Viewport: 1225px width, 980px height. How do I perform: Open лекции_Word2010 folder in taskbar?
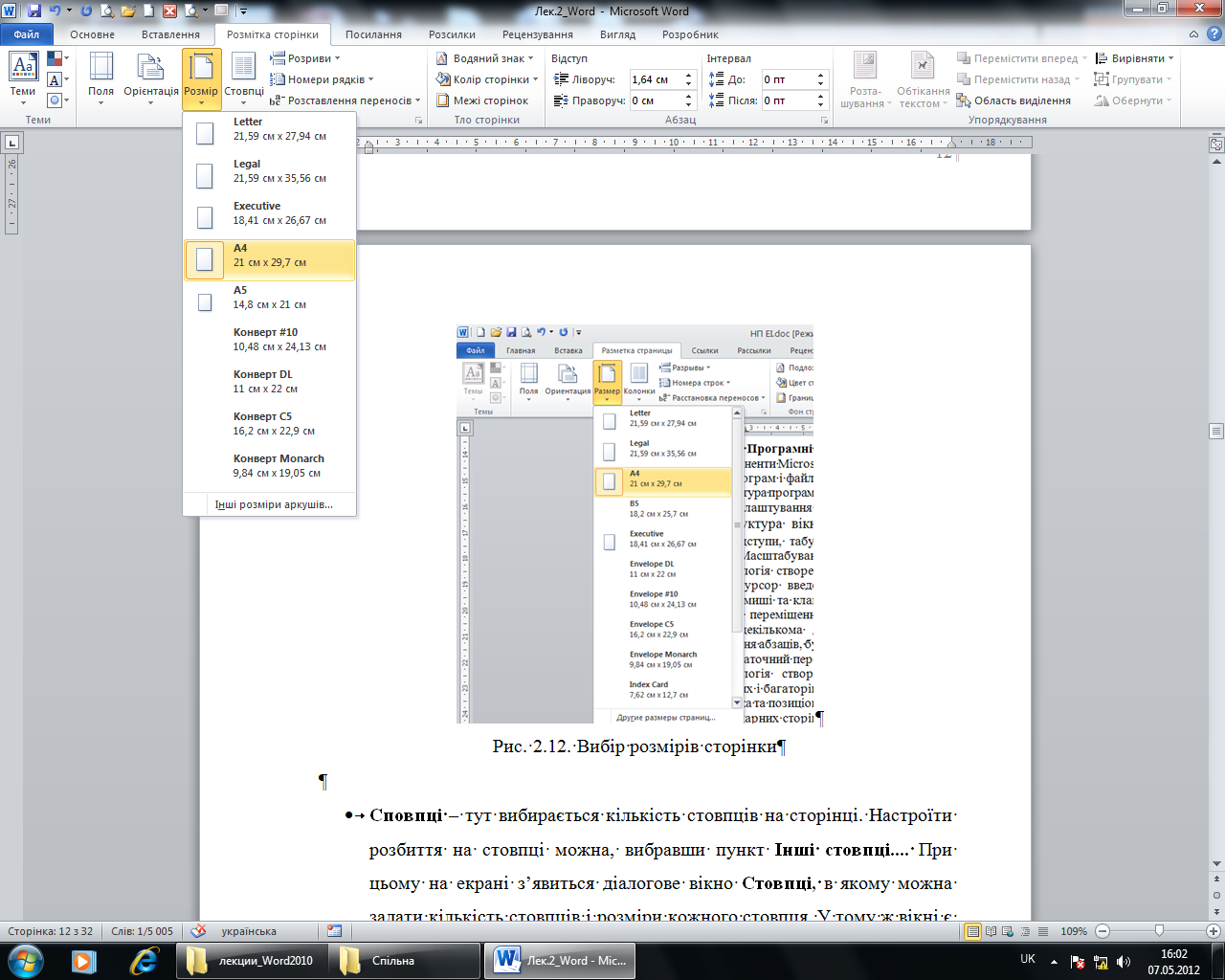point(252,961)
